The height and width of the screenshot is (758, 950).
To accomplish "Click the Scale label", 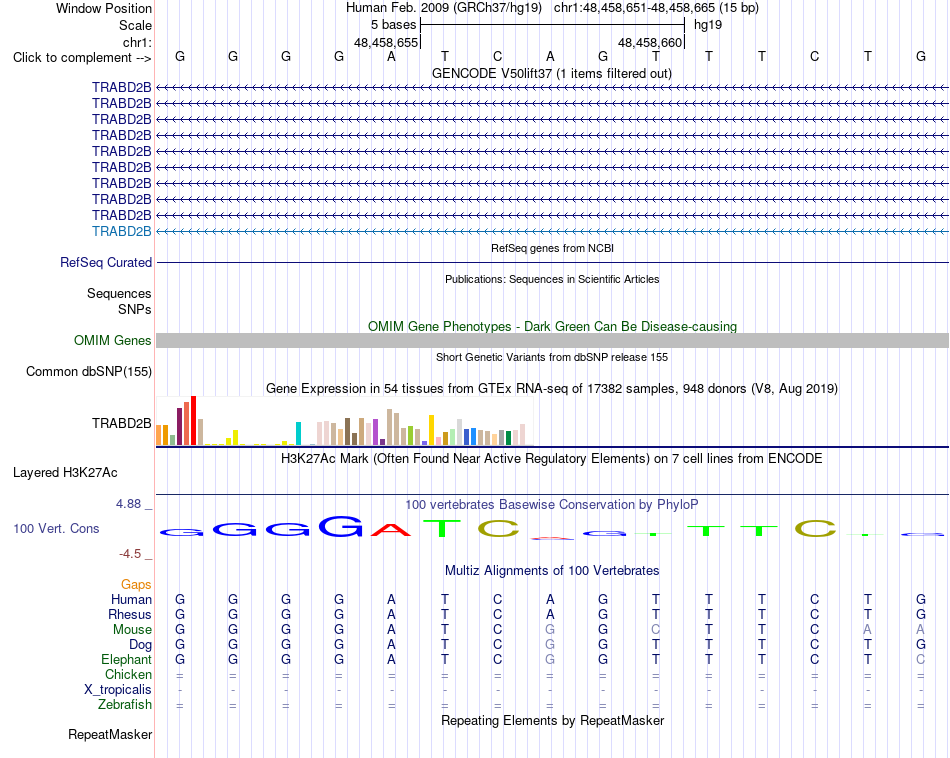I will pyautogui.click(x=135, y=25).
